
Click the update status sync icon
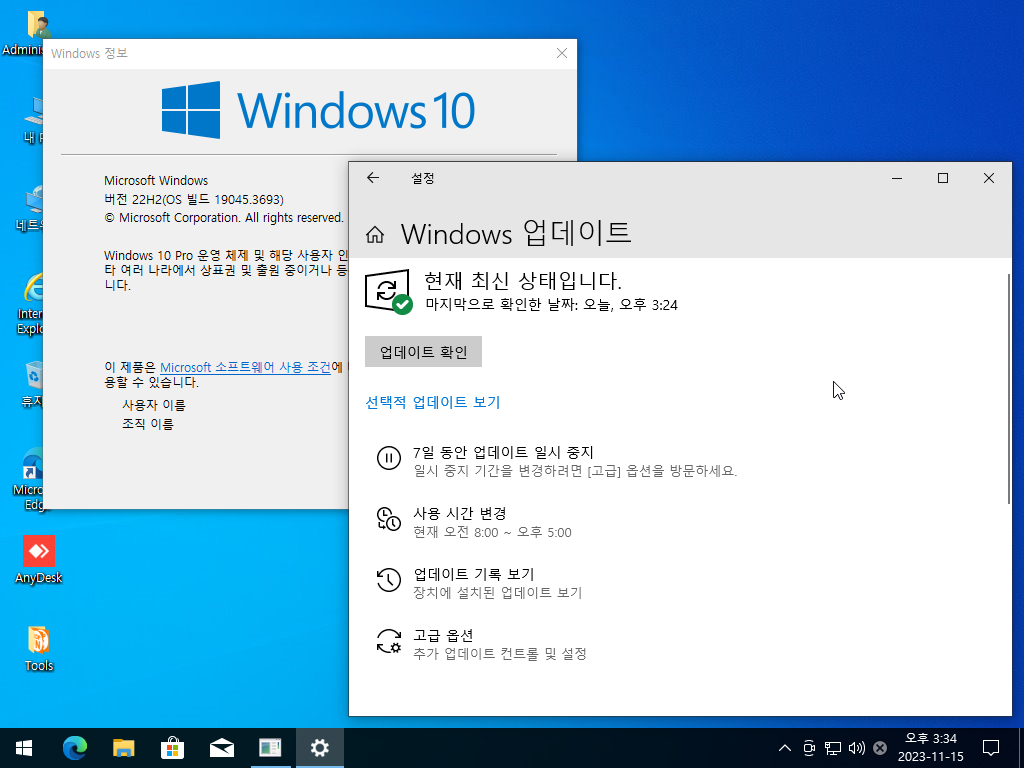[388, 291]
